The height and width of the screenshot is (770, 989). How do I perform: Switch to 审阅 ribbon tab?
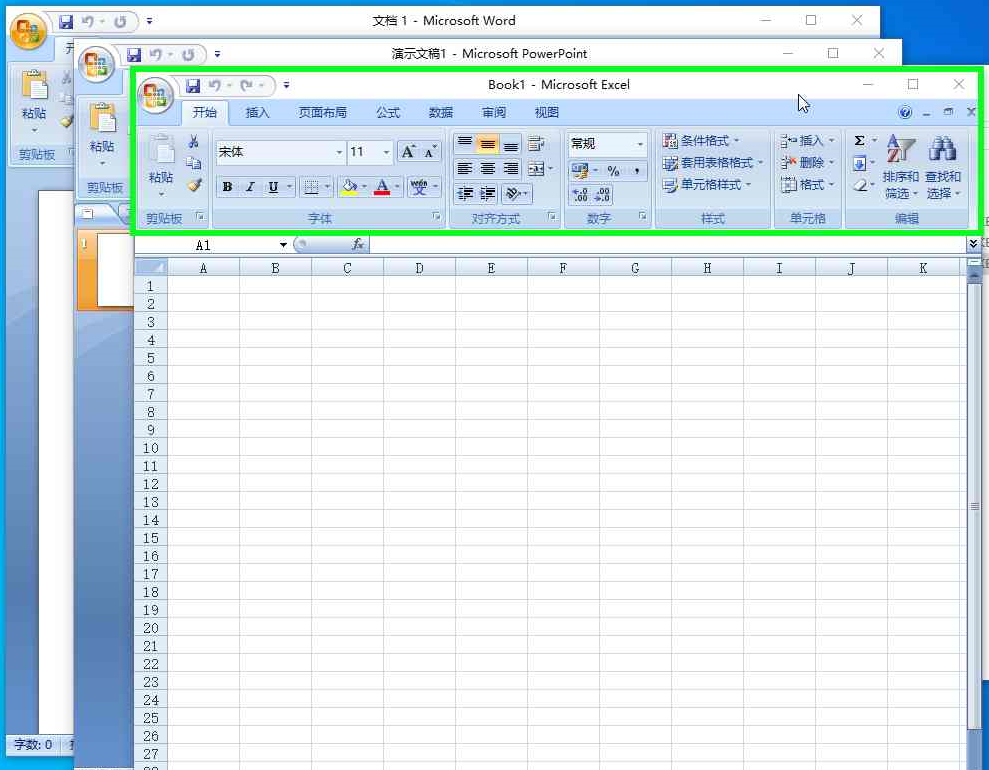coord(494,112)
